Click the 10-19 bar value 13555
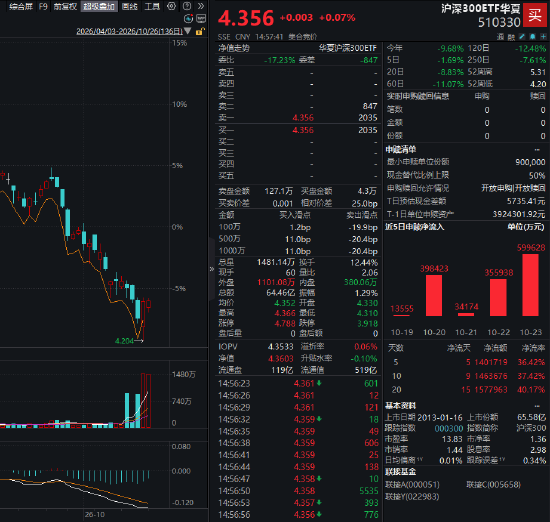The height and width of the screenshot is (522, 550). pyautogui.click(x=402, y=309)
